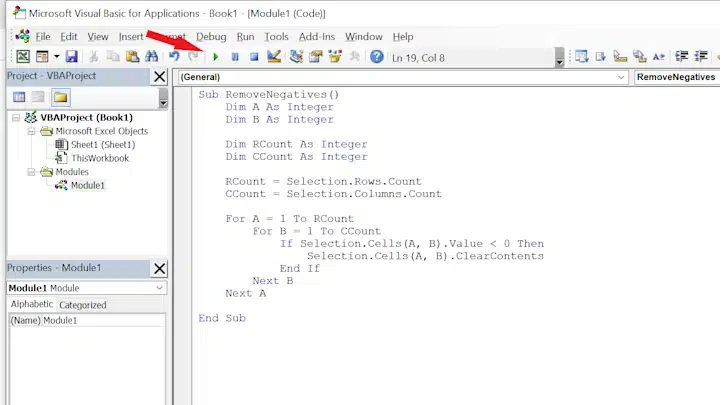The width and height of the screenshot is (720, 405).
Task: Click the Redo arrow icon
Action: tap(193, 56)
